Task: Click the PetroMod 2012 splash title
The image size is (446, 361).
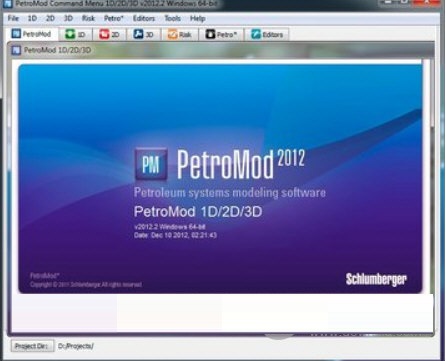Action: [x=241, y=164]
